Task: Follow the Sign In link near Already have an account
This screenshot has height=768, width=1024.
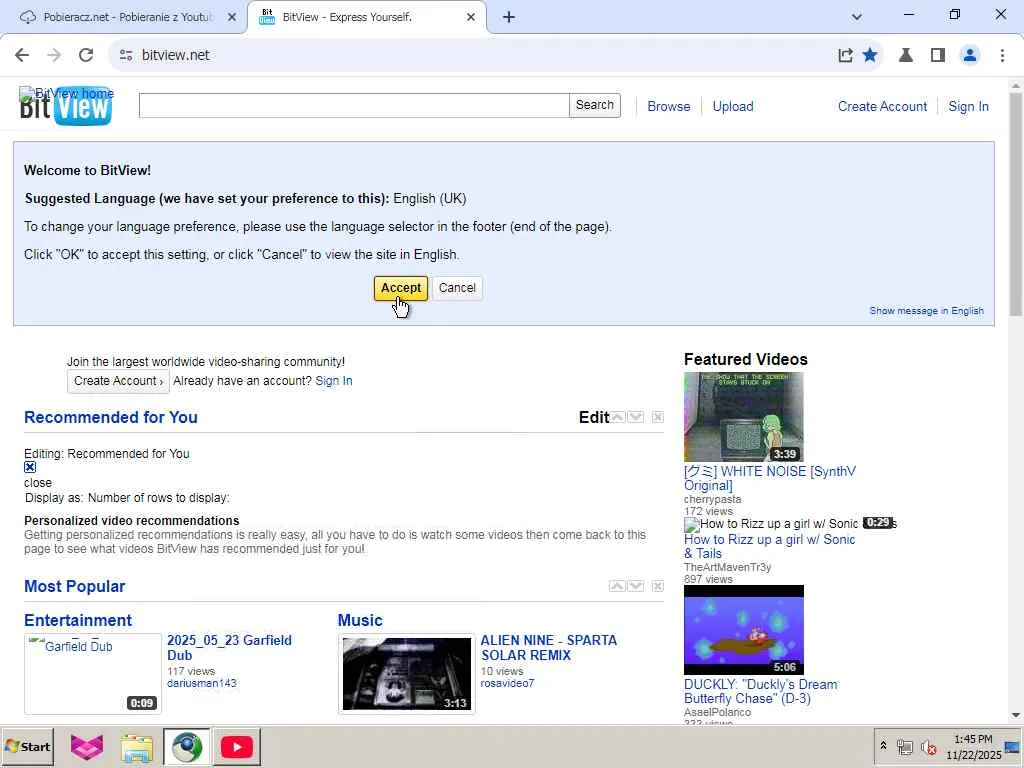Action: tap(334, 381)
